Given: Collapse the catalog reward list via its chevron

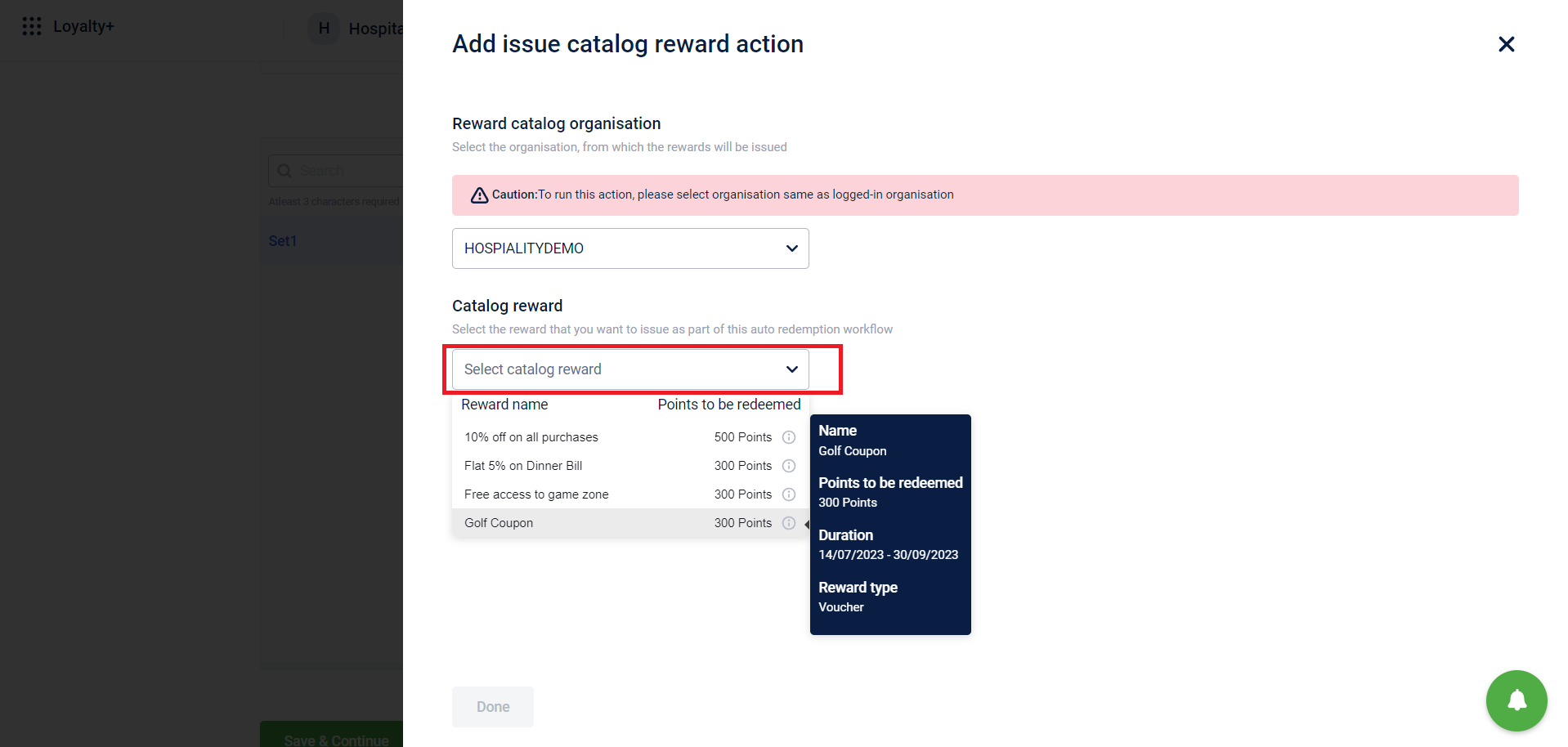Looking at the screenshot, I should [x=791, y=369].
